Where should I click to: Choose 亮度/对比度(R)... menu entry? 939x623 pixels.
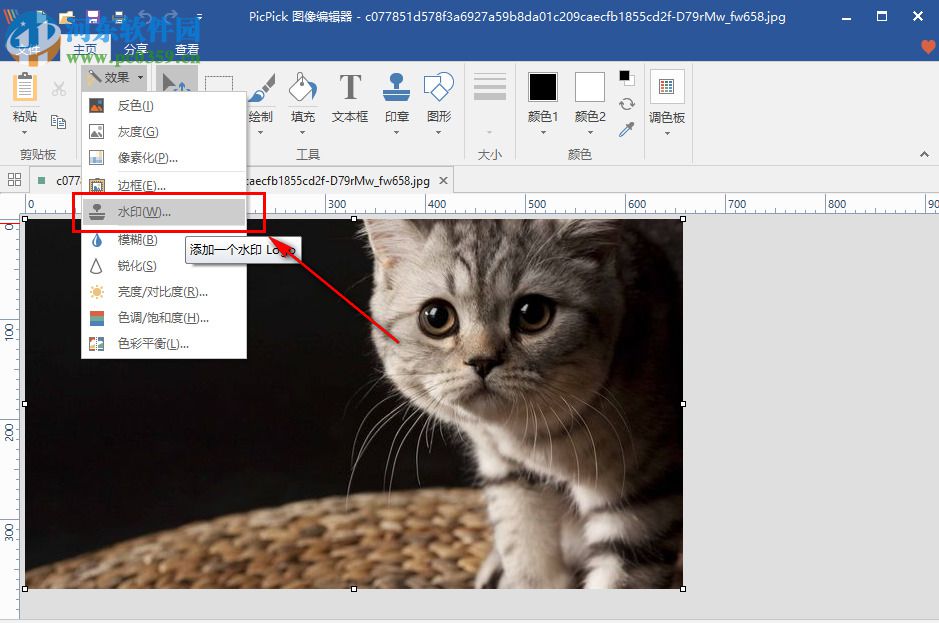click(164, 292)
